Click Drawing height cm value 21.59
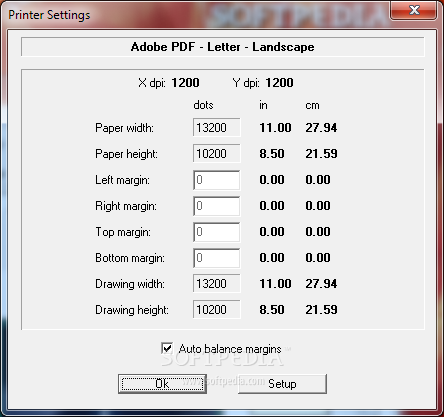 coord(321,310)
